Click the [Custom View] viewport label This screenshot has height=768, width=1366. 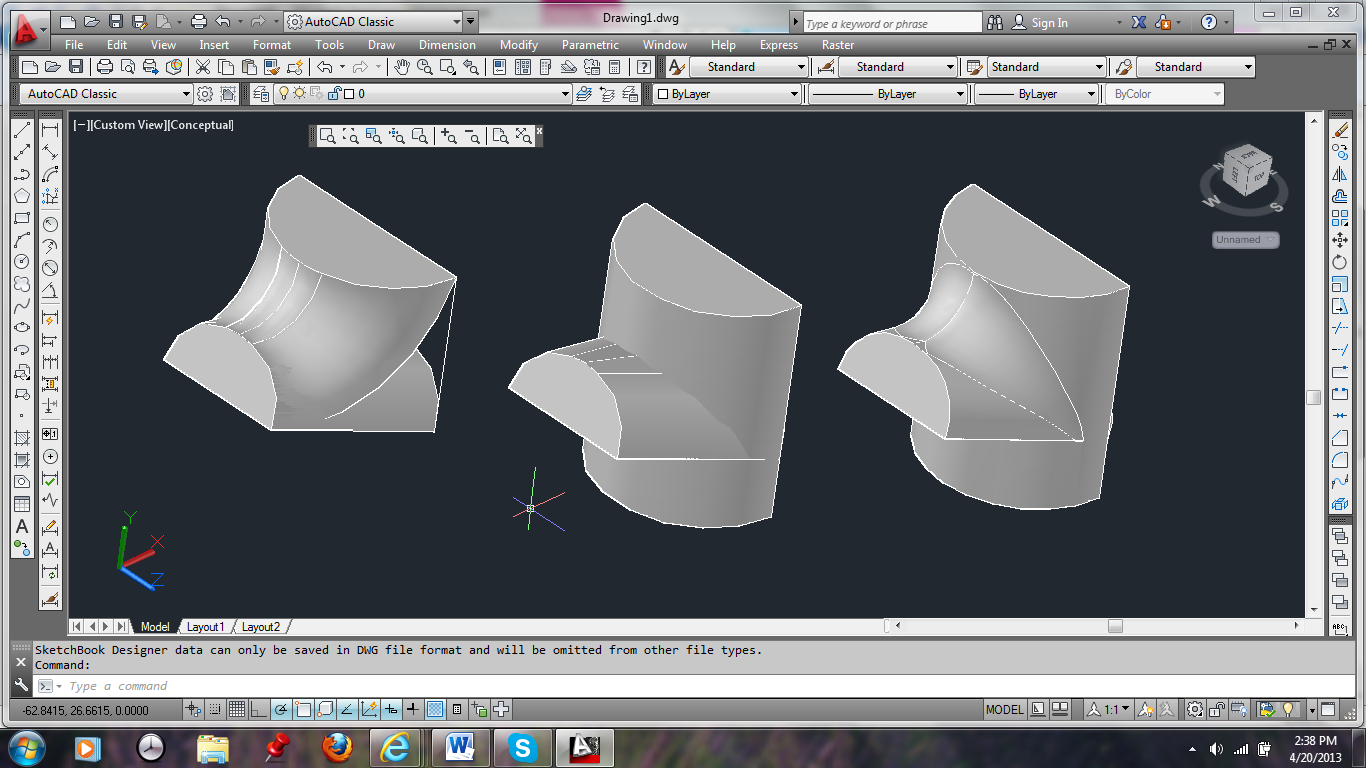click(x=127, y=125)
